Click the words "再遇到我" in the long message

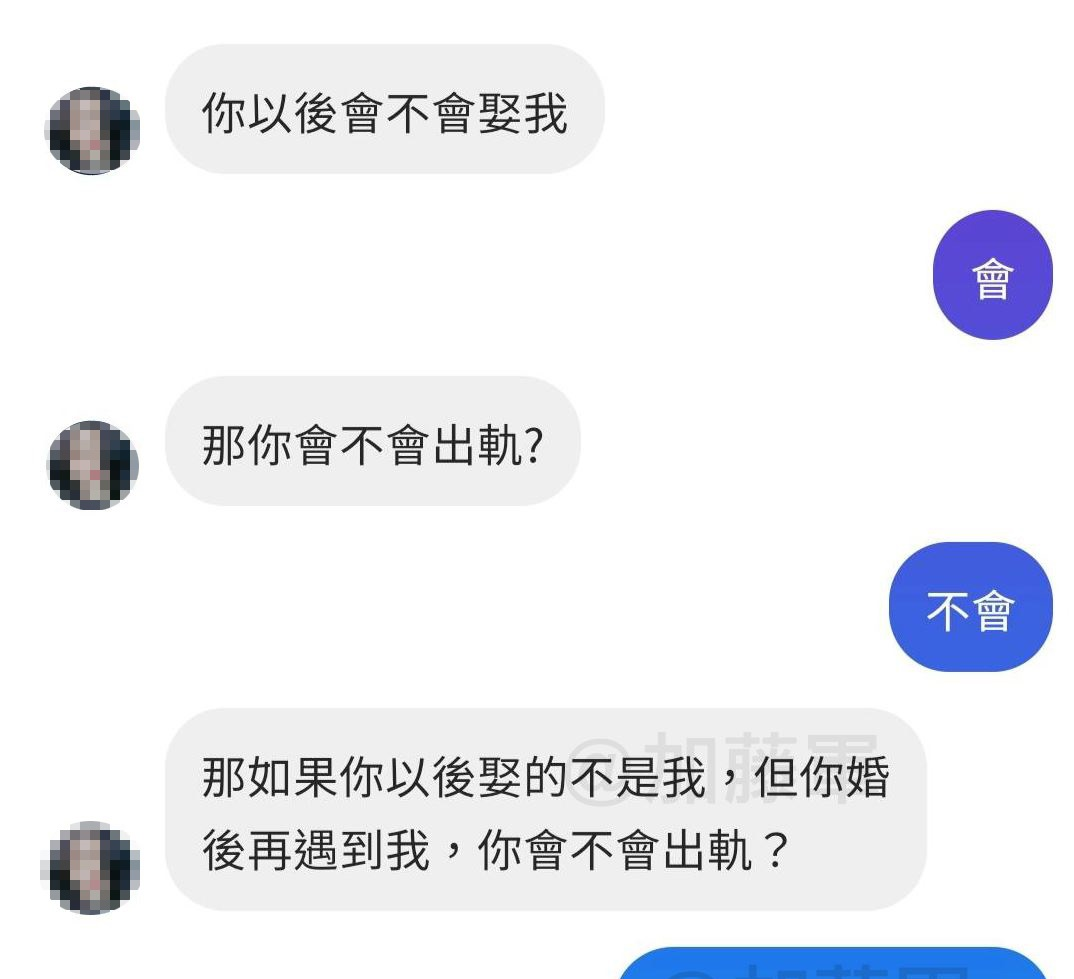point(339,850)
